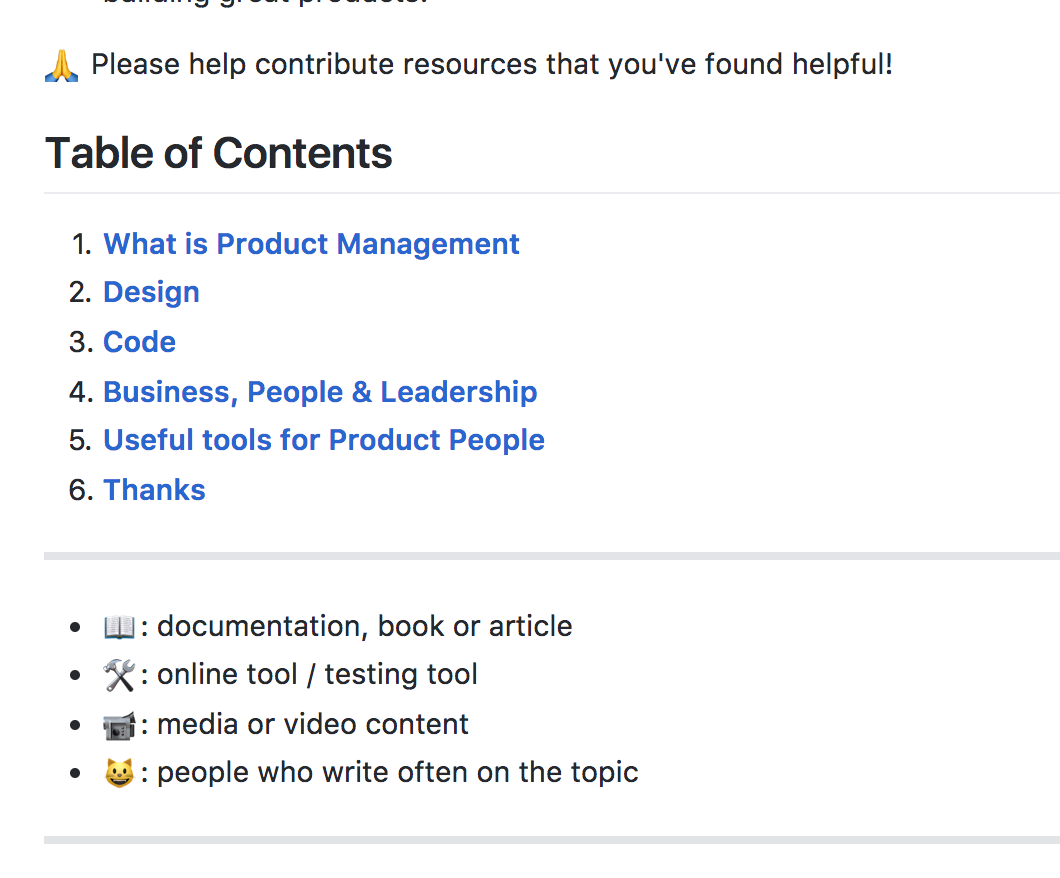Select the icon next to 'media or video content'

tap(118, 723)
